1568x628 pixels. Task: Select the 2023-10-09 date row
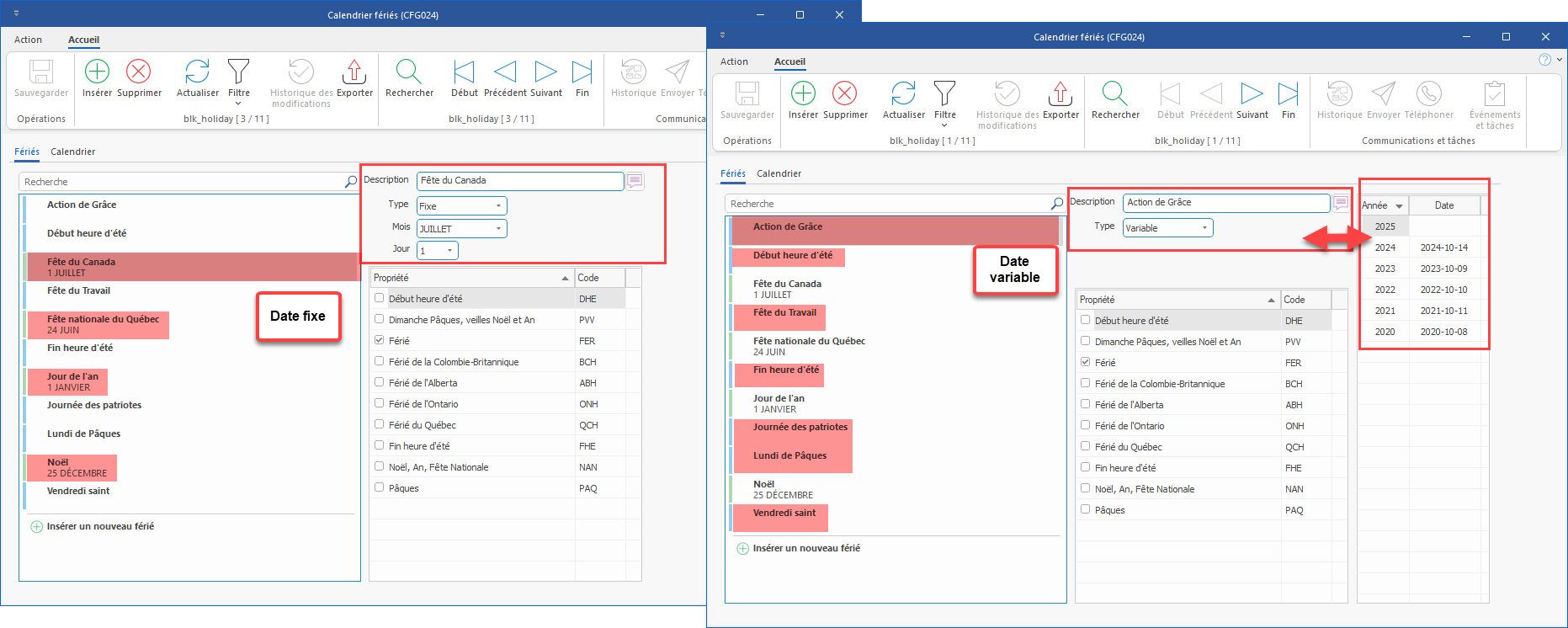(1443, 269)
